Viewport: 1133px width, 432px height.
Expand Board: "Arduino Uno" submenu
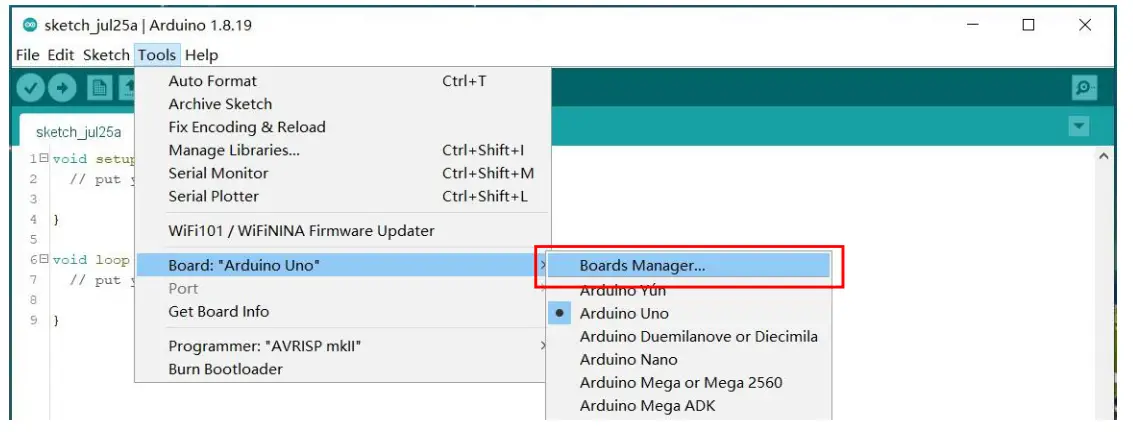tap(343, 266)
